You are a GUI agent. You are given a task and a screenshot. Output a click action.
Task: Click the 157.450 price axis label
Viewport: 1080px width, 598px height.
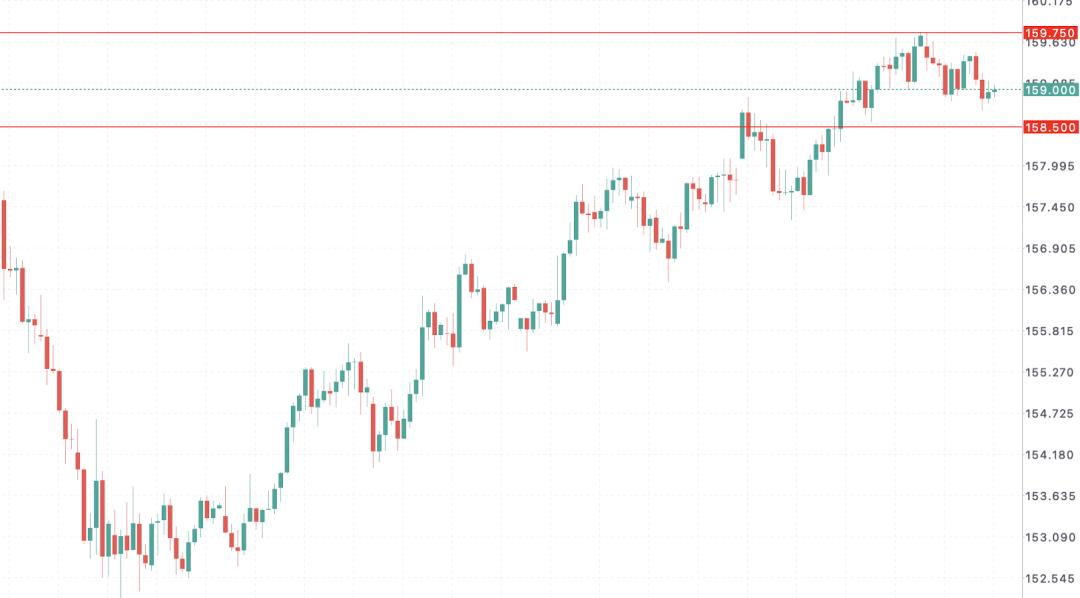(1050, 208)
